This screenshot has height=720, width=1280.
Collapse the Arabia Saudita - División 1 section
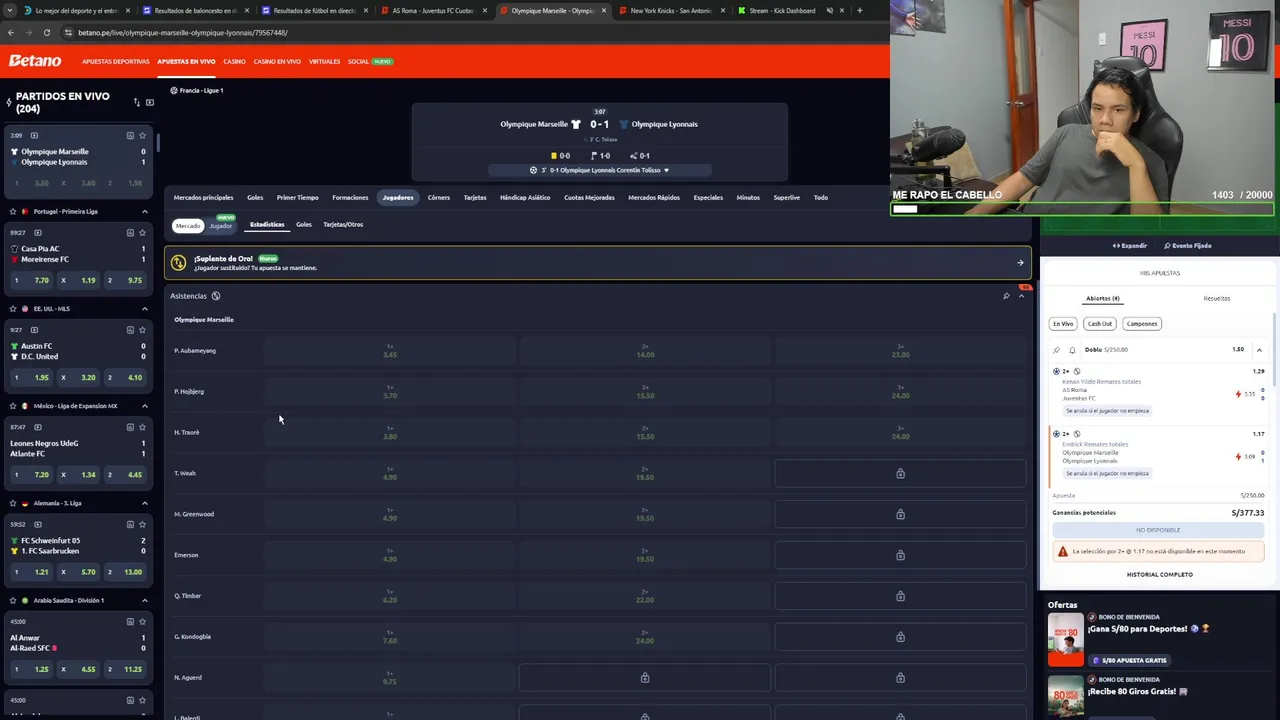pos(144,600)
